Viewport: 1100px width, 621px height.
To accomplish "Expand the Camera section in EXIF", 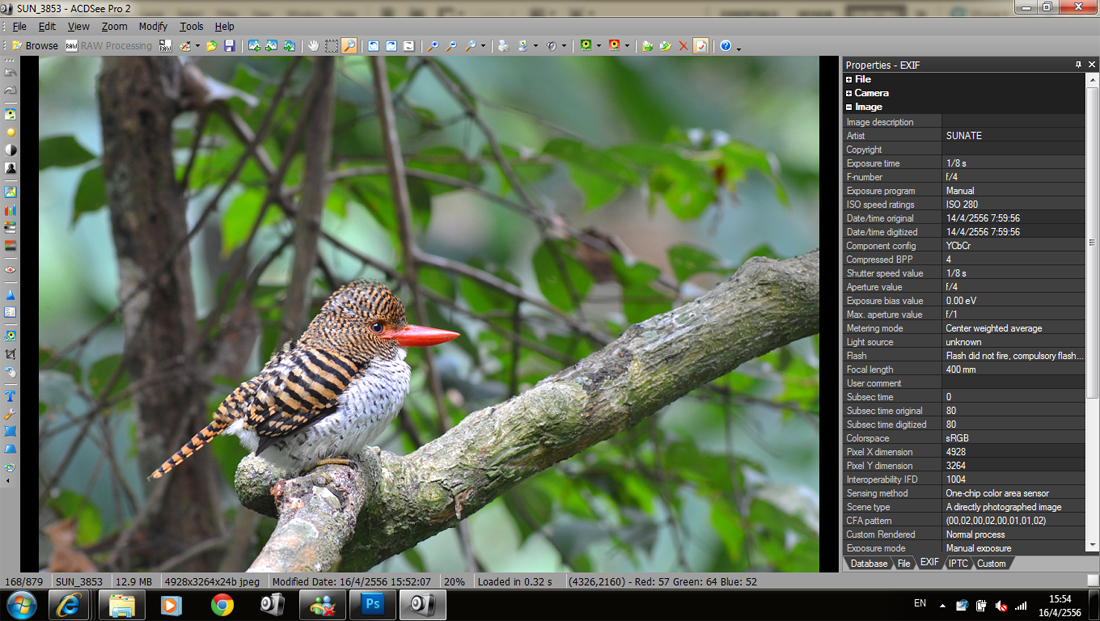I will coord(849,93).
